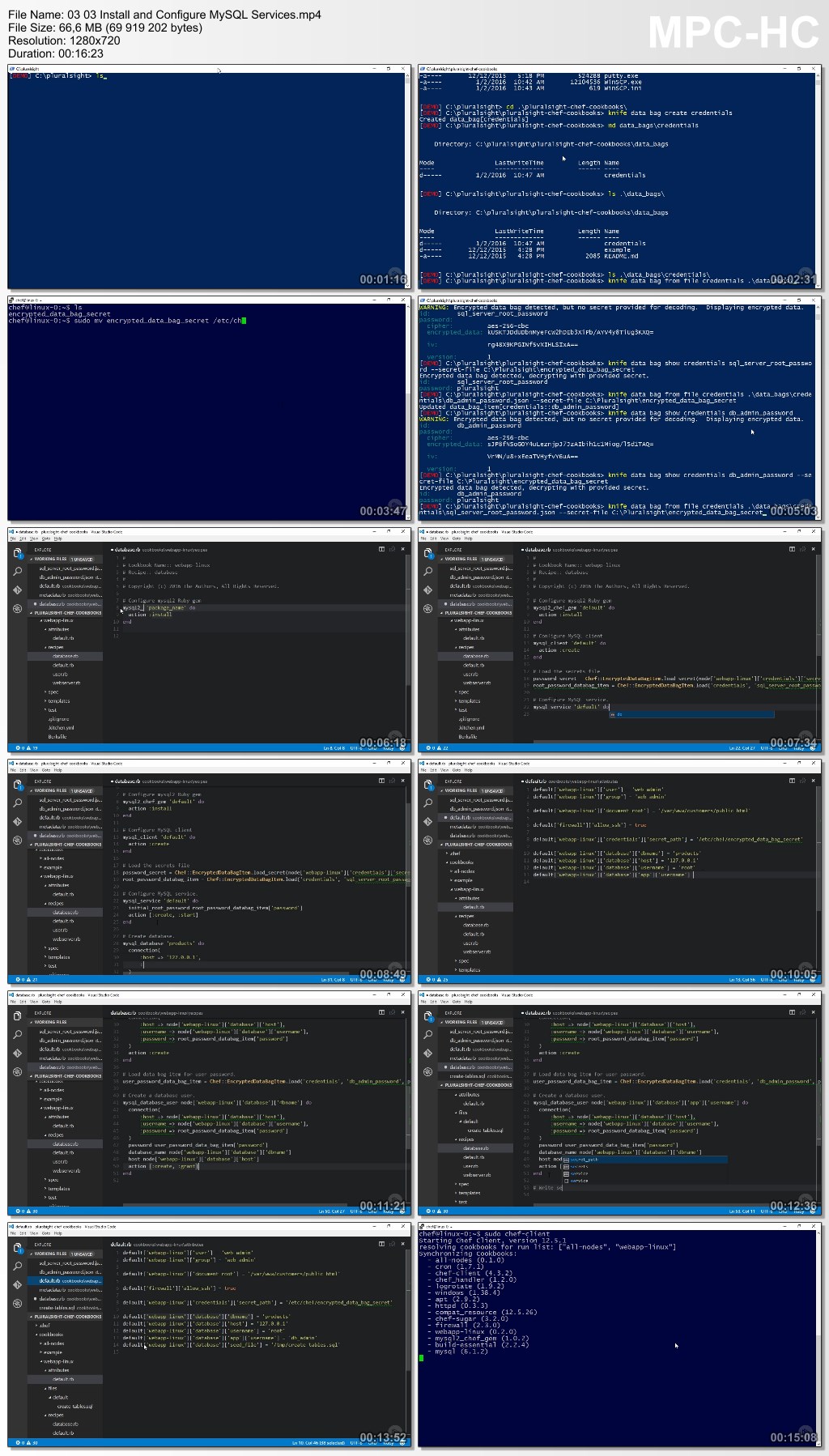Click Debug icon in the 00:12:36 VS Code frame
The image size is (829, 1456).
[427, 1072]
